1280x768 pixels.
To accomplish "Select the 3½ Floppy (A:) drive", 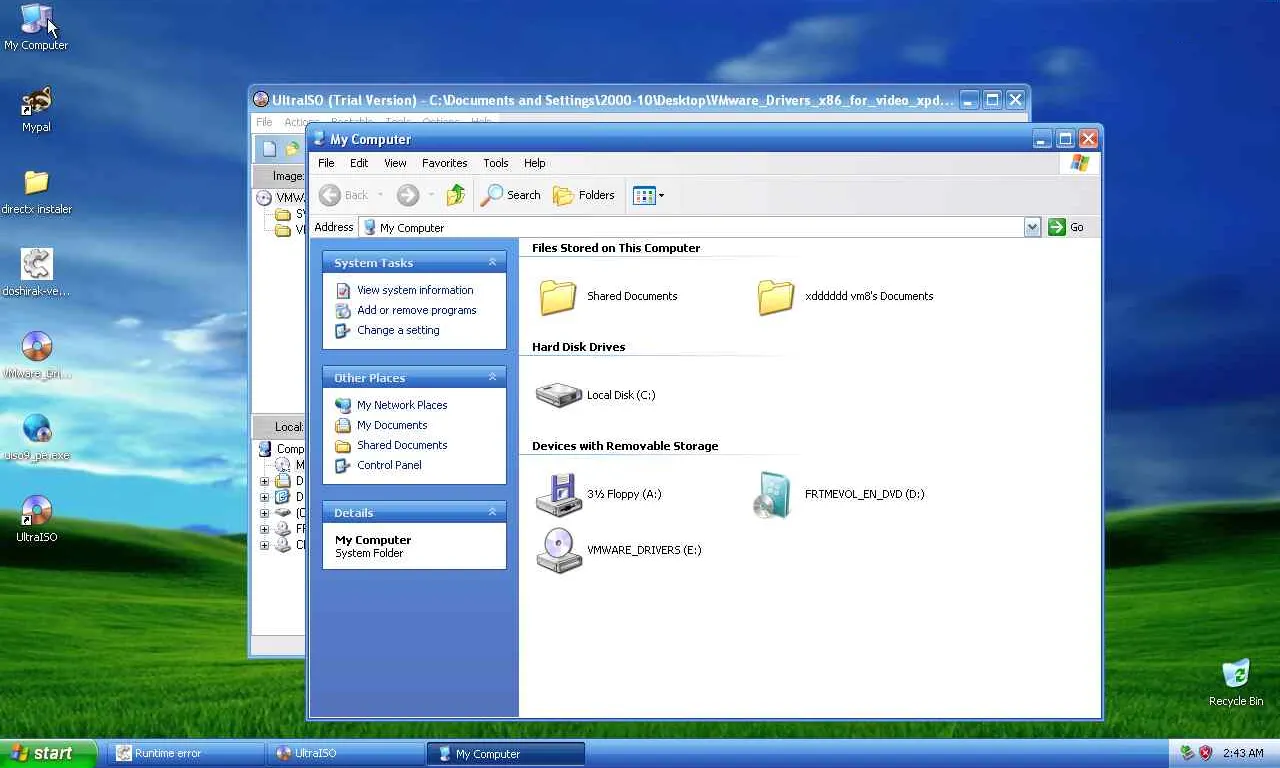I will pos(599,494).
